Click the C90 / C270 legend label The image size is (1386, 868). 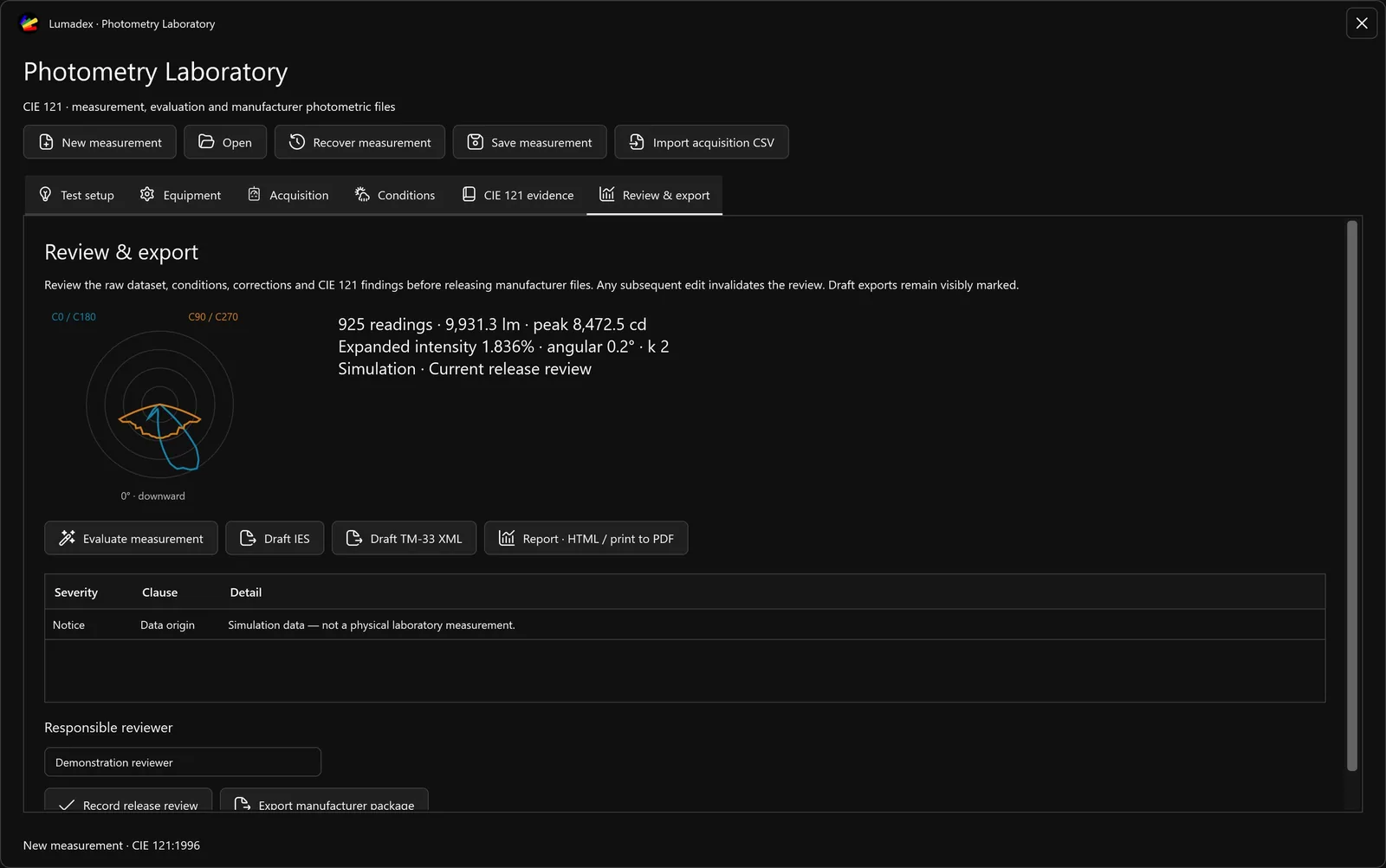(x=213, y=317)
